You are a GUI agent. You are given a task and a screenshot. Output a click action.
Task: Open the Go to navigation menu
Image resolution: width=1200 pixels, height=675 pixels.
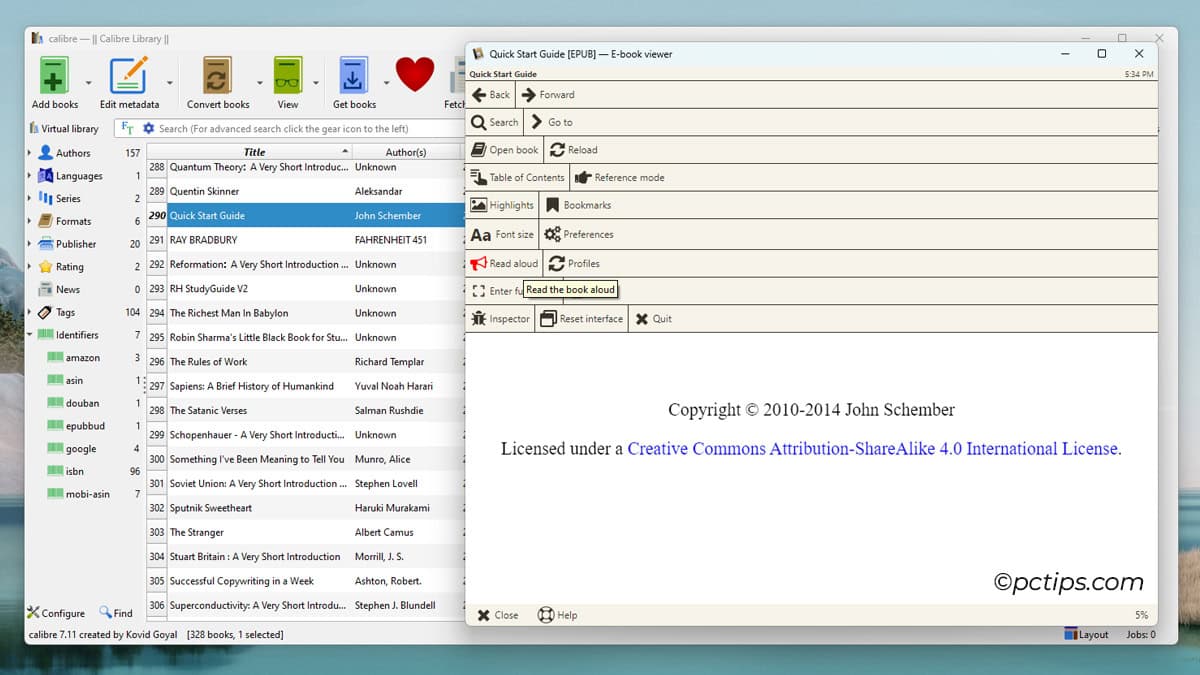coord(554,121)
